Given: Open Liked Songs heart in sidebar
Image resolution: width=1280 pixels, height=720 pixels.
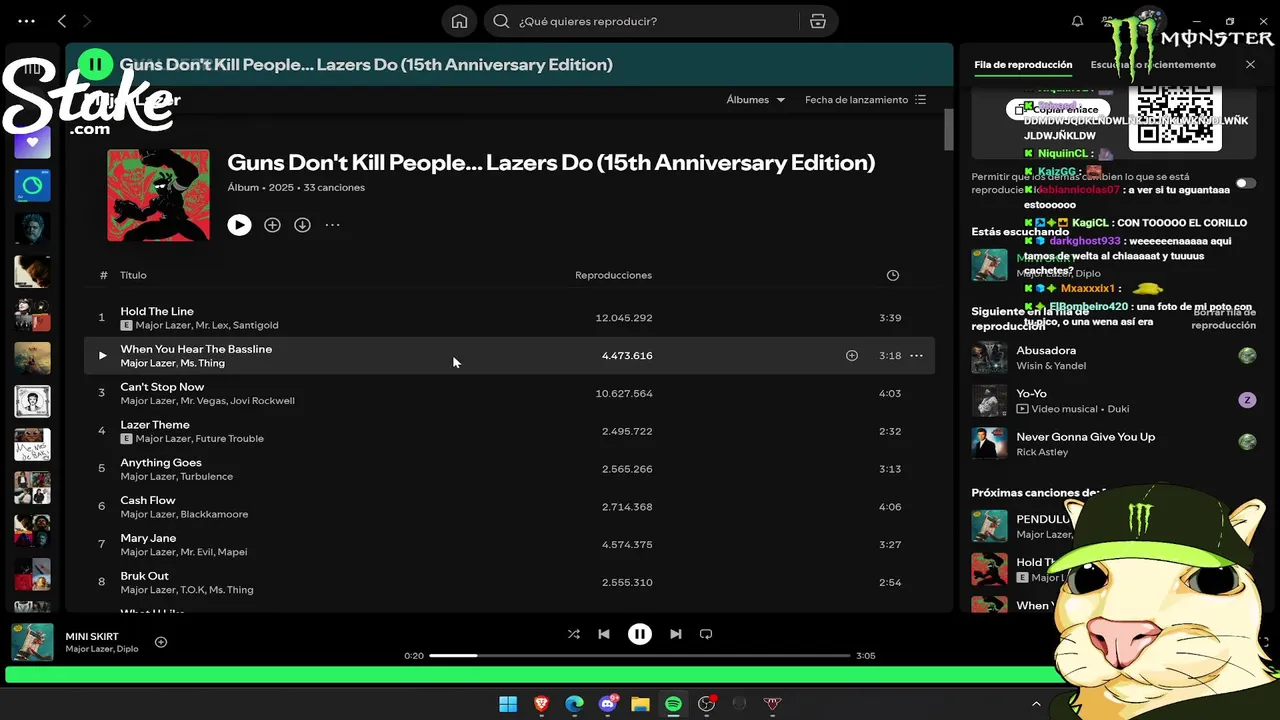Looking at the screenshot, I should pos(32,143).
